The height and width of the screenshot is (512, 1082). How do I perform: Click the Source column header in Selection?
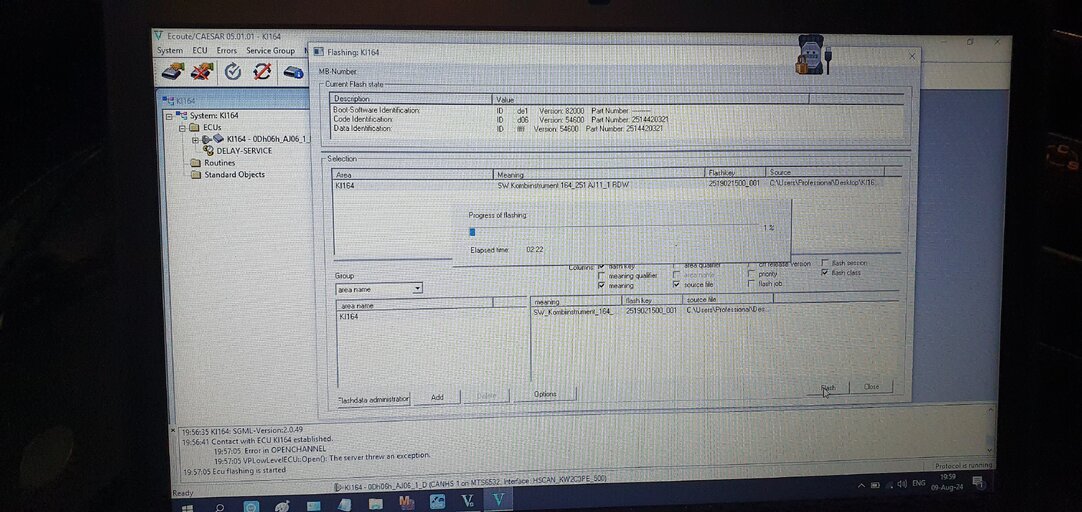pyautogui.click(x=825, y=172)
